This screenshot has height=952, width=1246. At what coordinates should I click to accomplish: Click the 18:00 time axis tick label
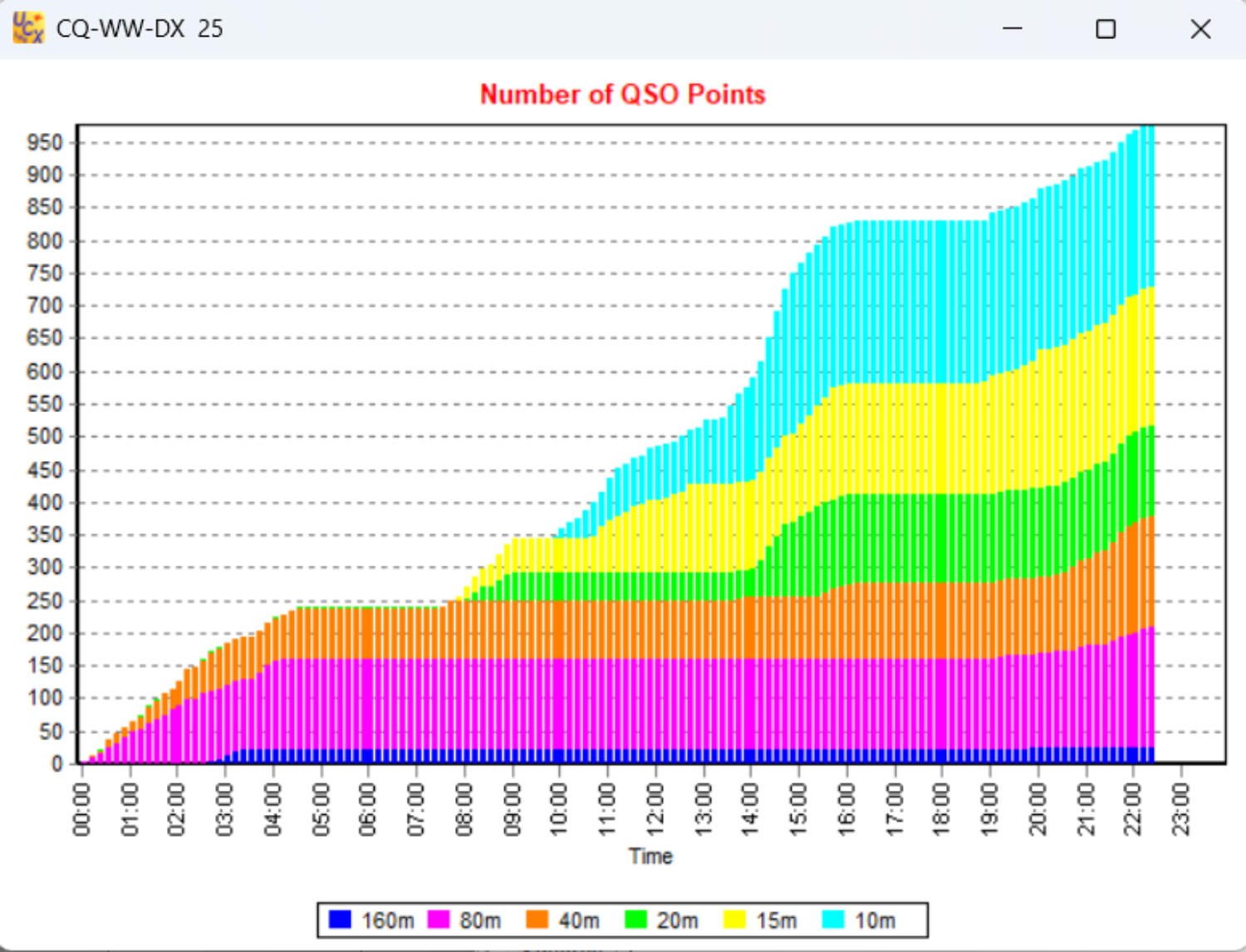pos(943,809)
